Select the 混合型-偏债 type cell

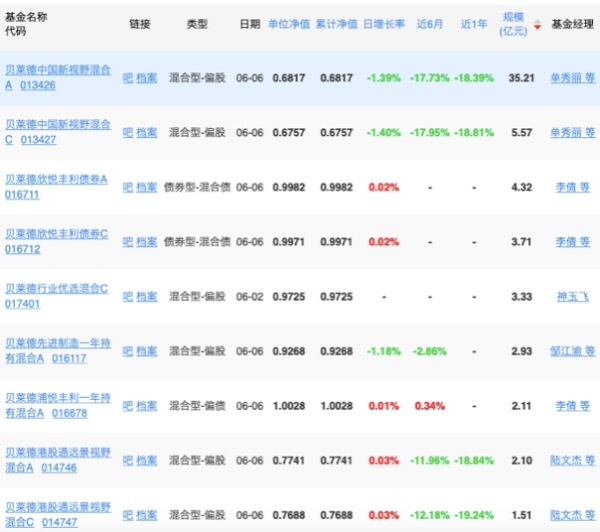tap(197, 406)
